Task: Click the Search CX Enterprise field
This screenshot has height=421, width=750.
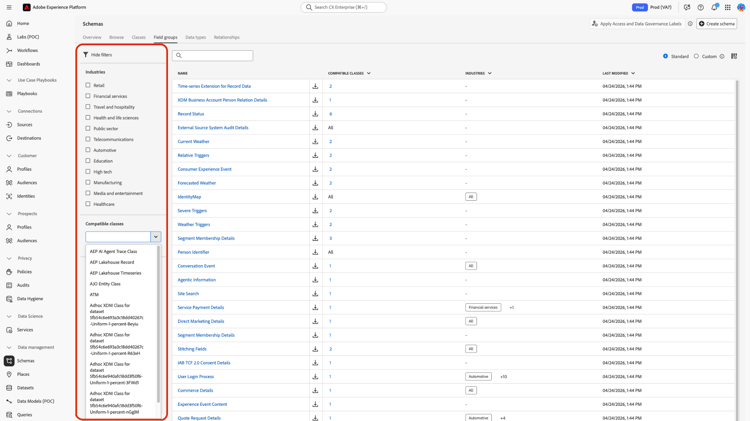Action: click(x=343, y=7)
